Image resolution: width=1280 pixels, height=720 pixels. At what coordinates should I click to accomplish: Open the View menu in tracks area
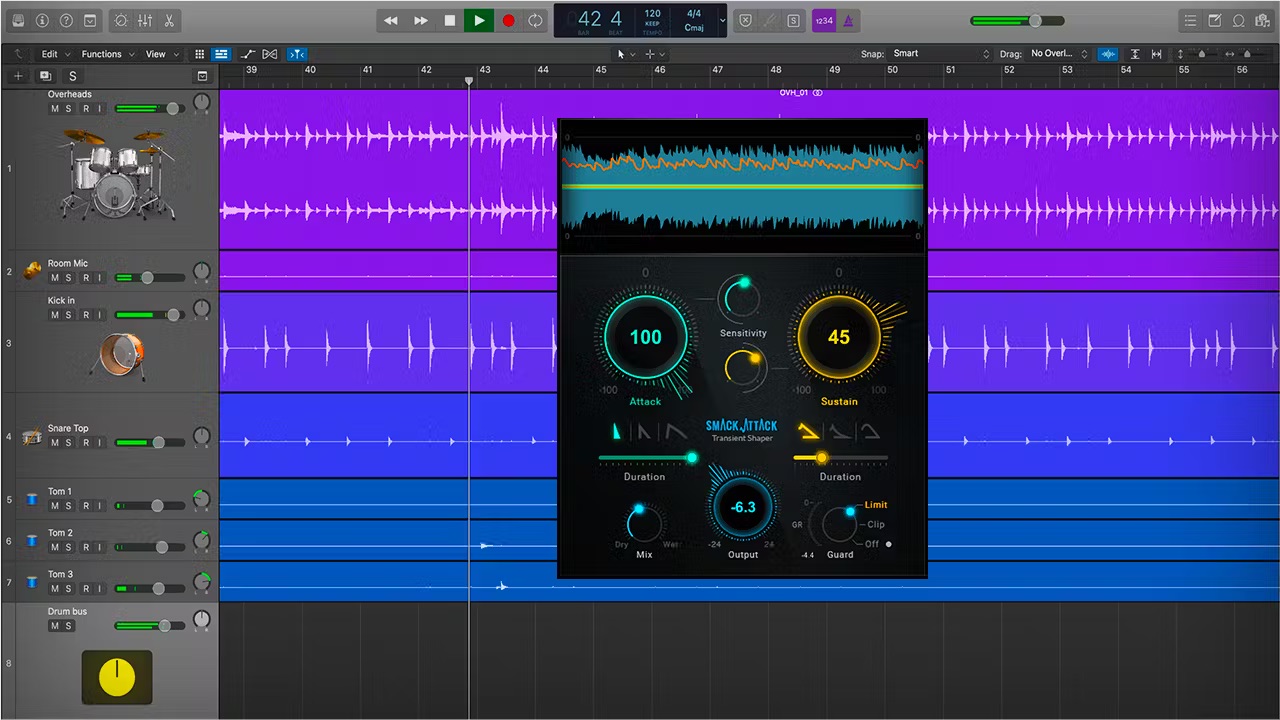click(162, 54)
